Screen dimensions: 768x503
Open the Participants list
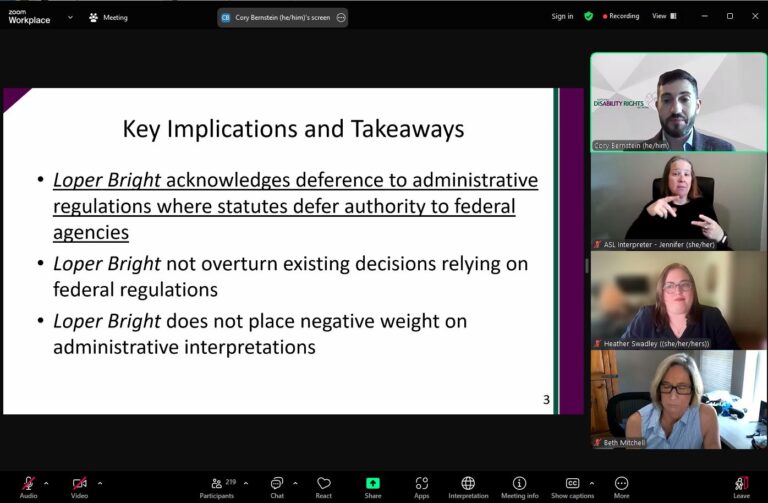click(x=217, y=486)
